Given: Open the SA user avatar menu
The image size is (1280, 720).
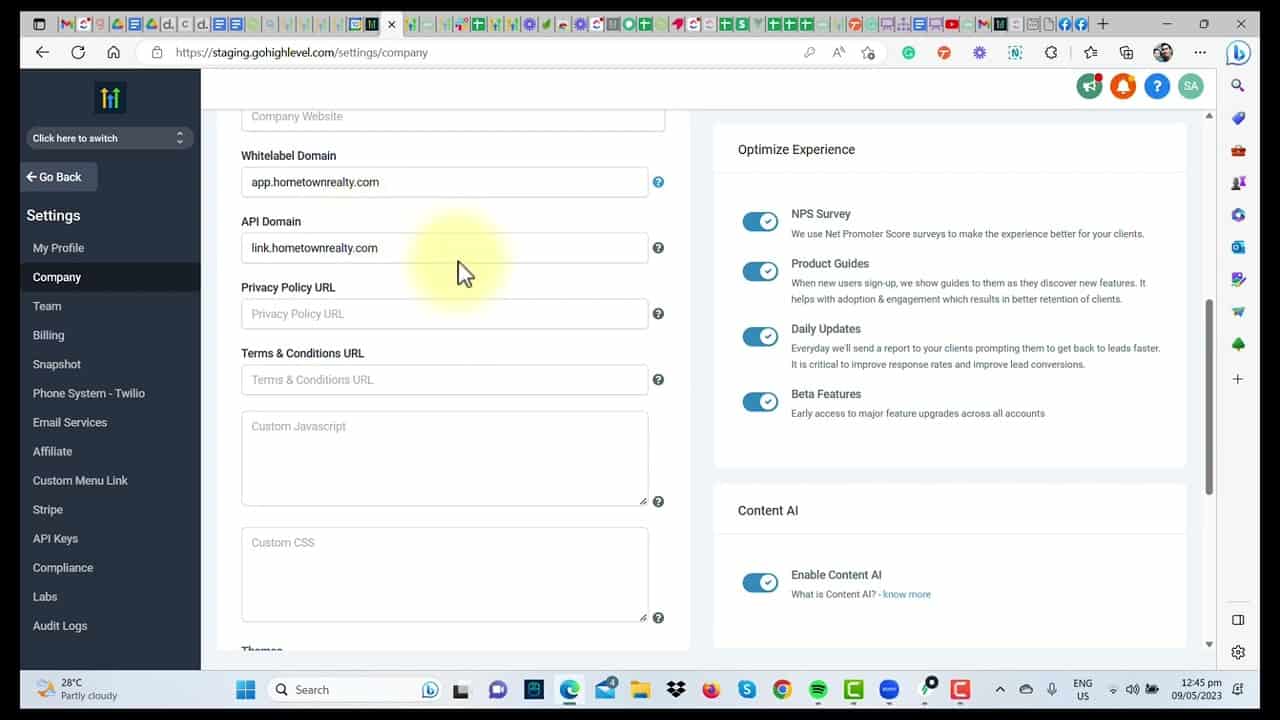Looking at the screenshot, I should point(1190,87).
